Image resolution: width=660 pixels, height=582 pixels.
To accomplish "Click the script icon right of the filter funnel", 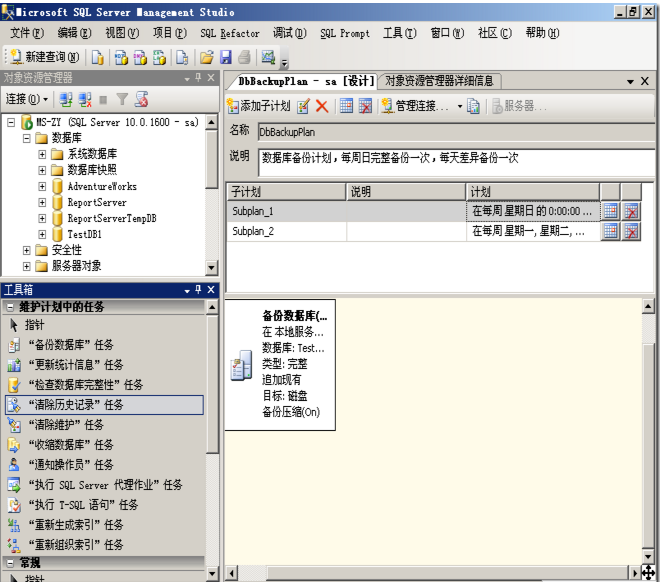I will click(x=141, y=99).
